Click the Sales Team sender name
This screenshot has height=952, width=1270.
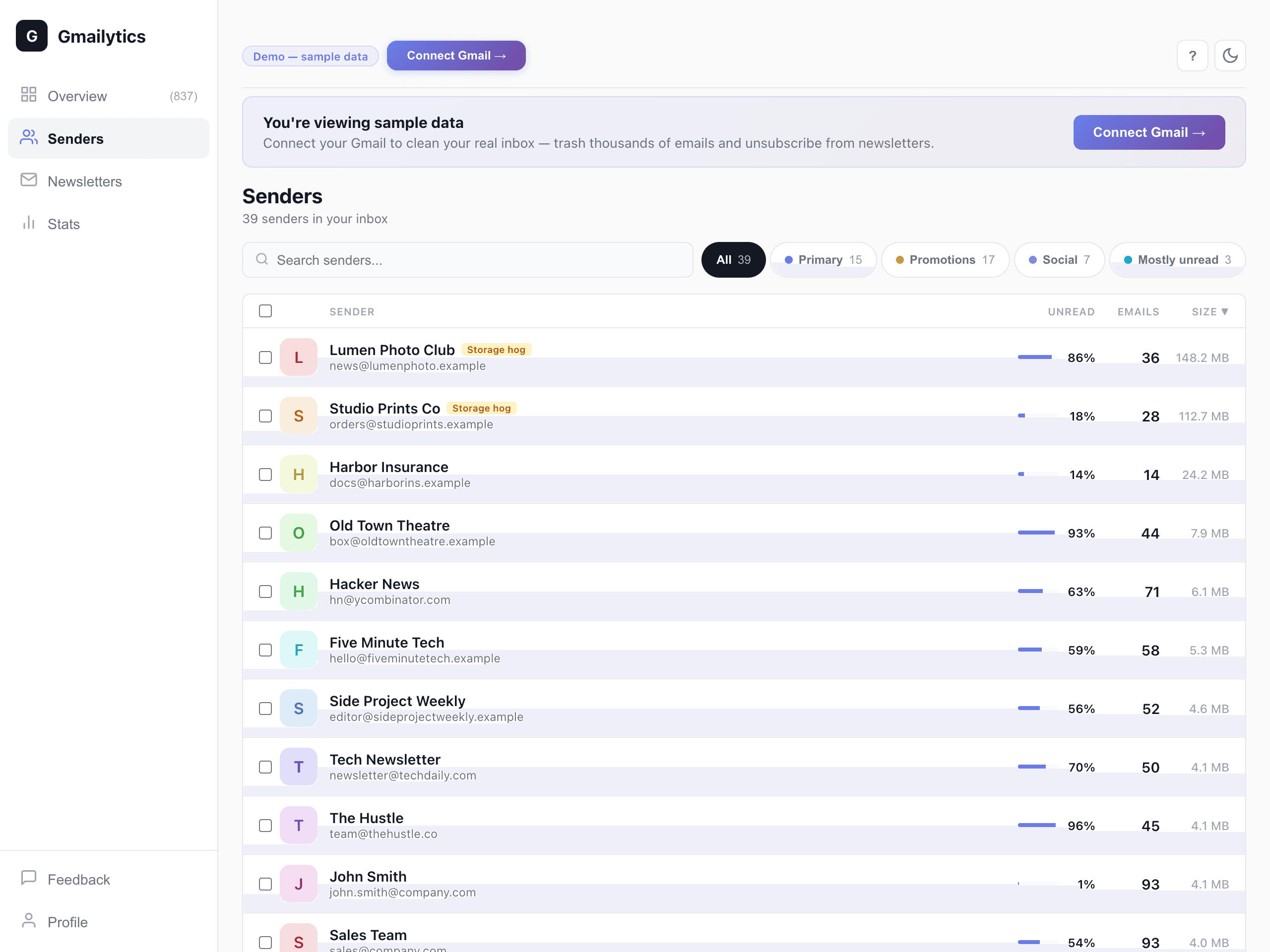[368, 935]
